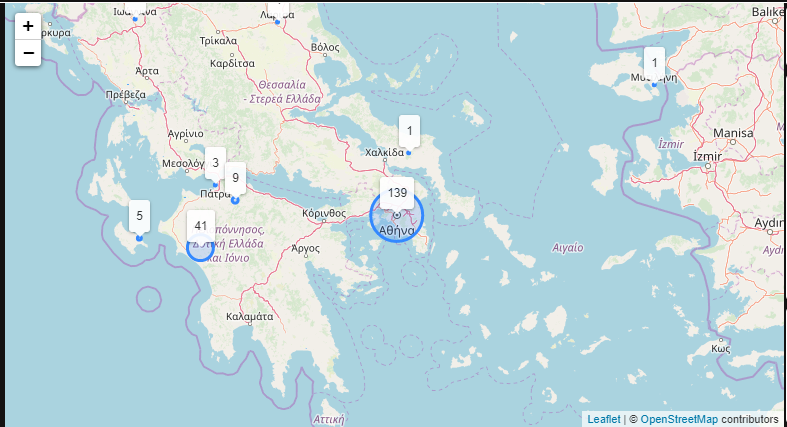
Task: Click the tooltip showing count 5
Action: coord(140,216)
